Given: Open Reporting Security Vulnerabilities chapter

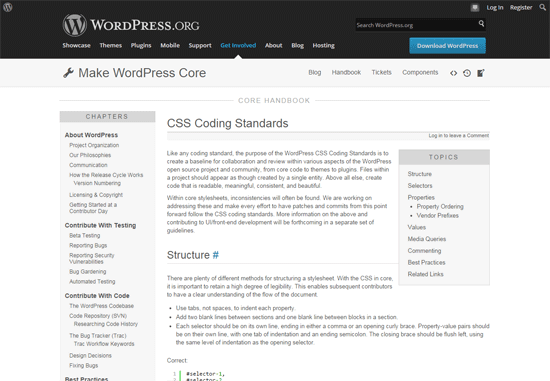Looking at the screenshot, I should [x=92, y=259].
